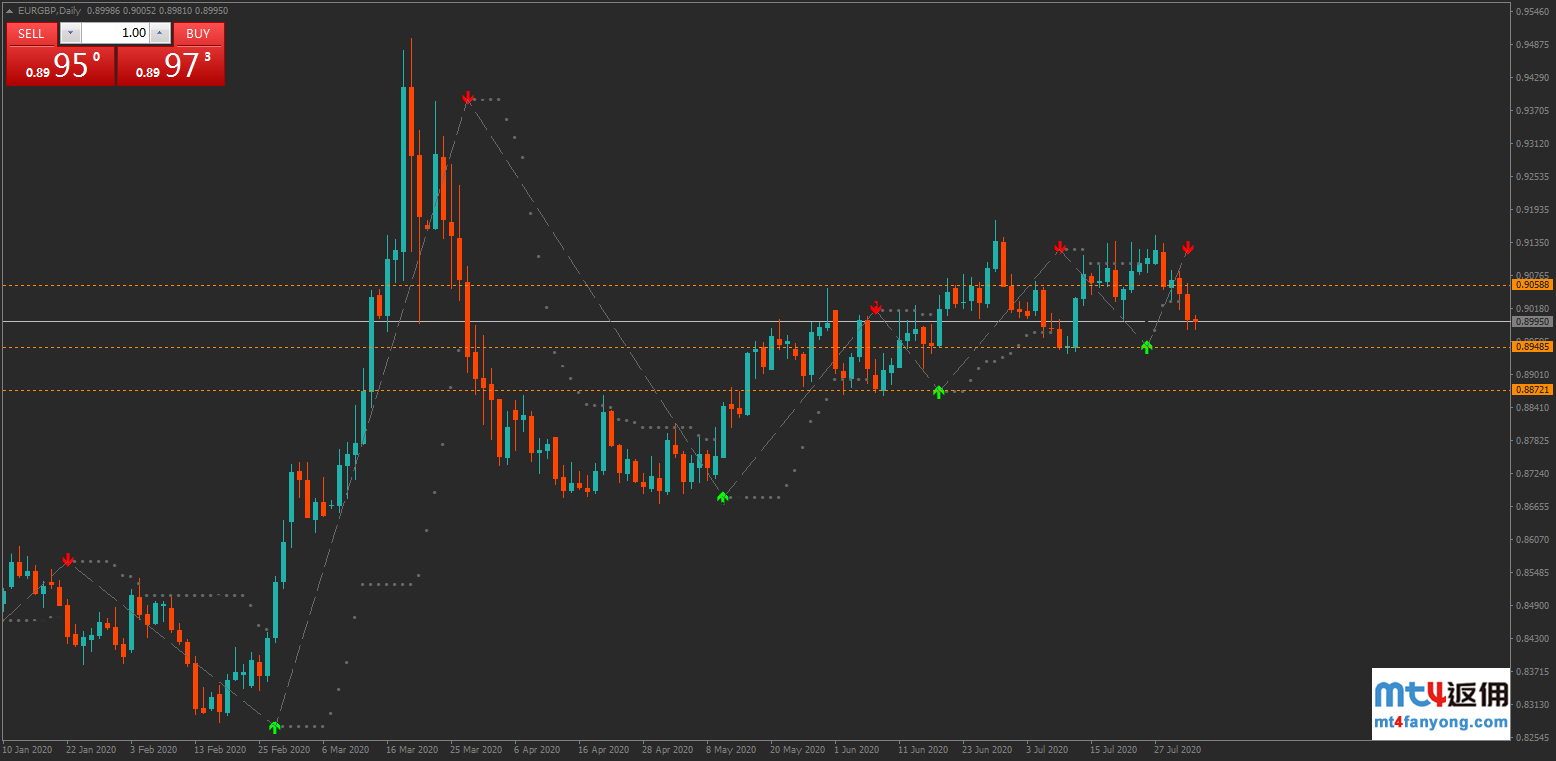The image size is (1556, 761).
Task: Increase lot volume with the up arrow
Action: click(x=160, y=33)
